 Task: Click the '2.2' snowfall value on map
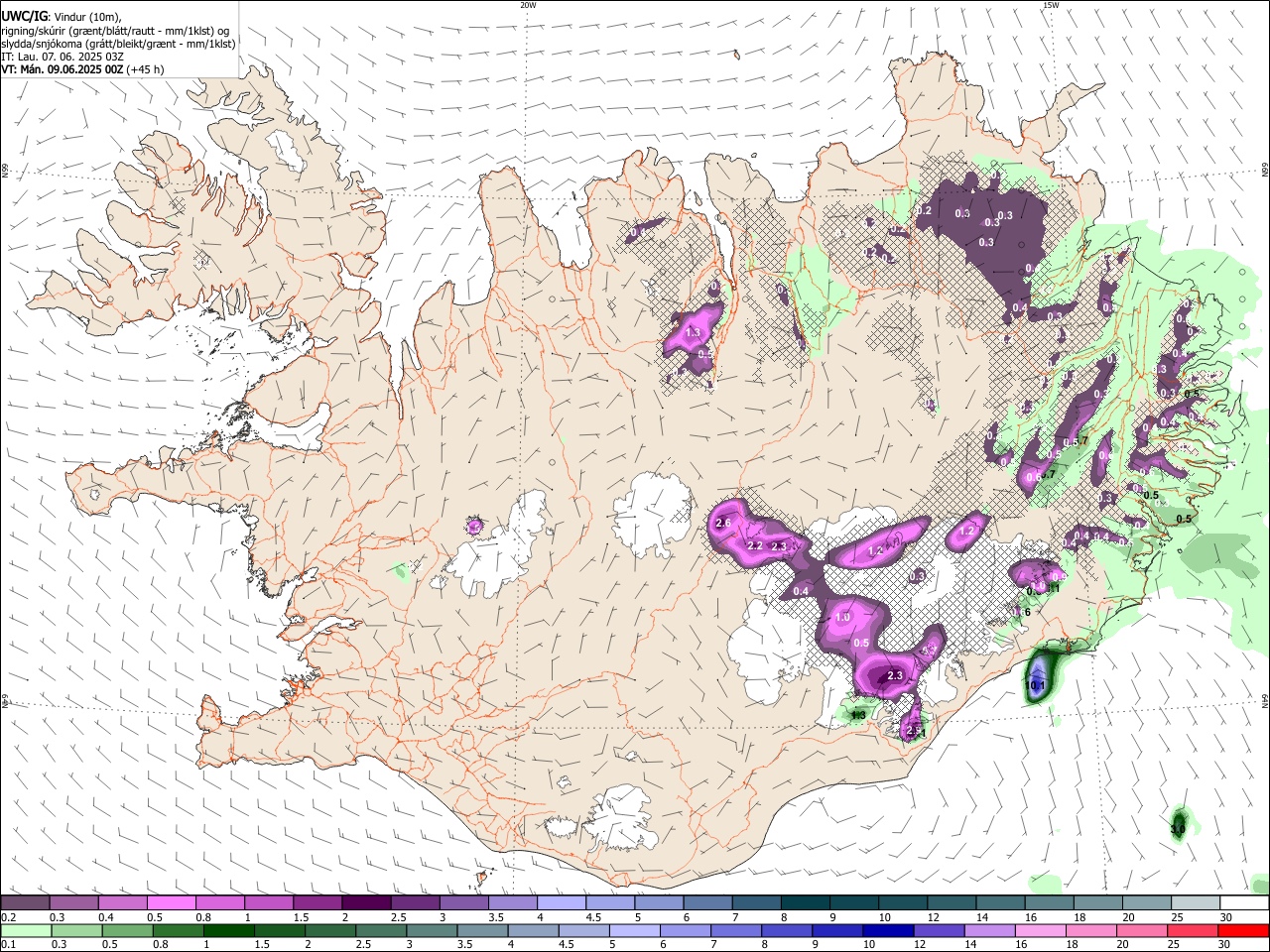[x=755, y=546]
